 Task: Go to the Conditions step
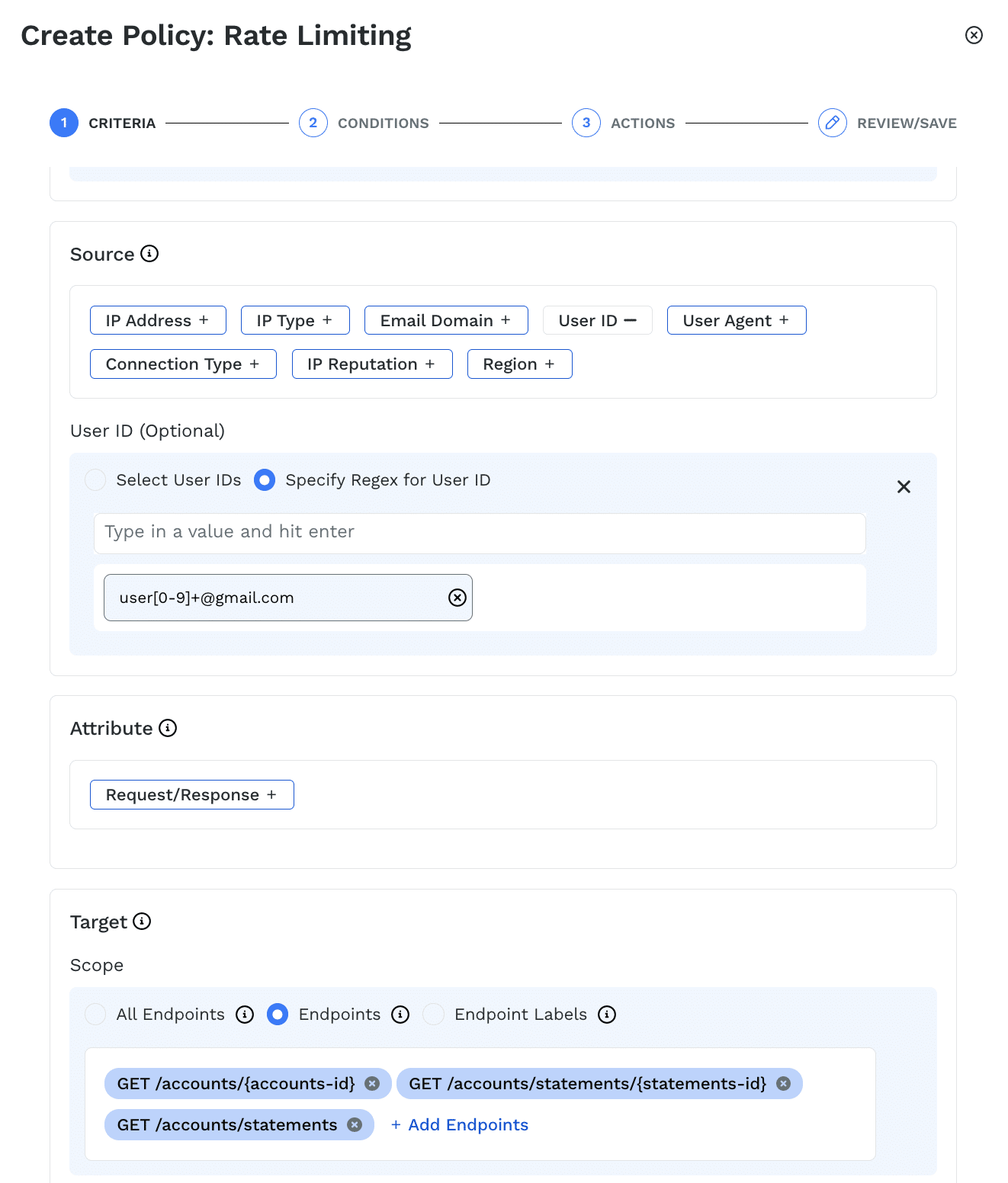point(313,123)
